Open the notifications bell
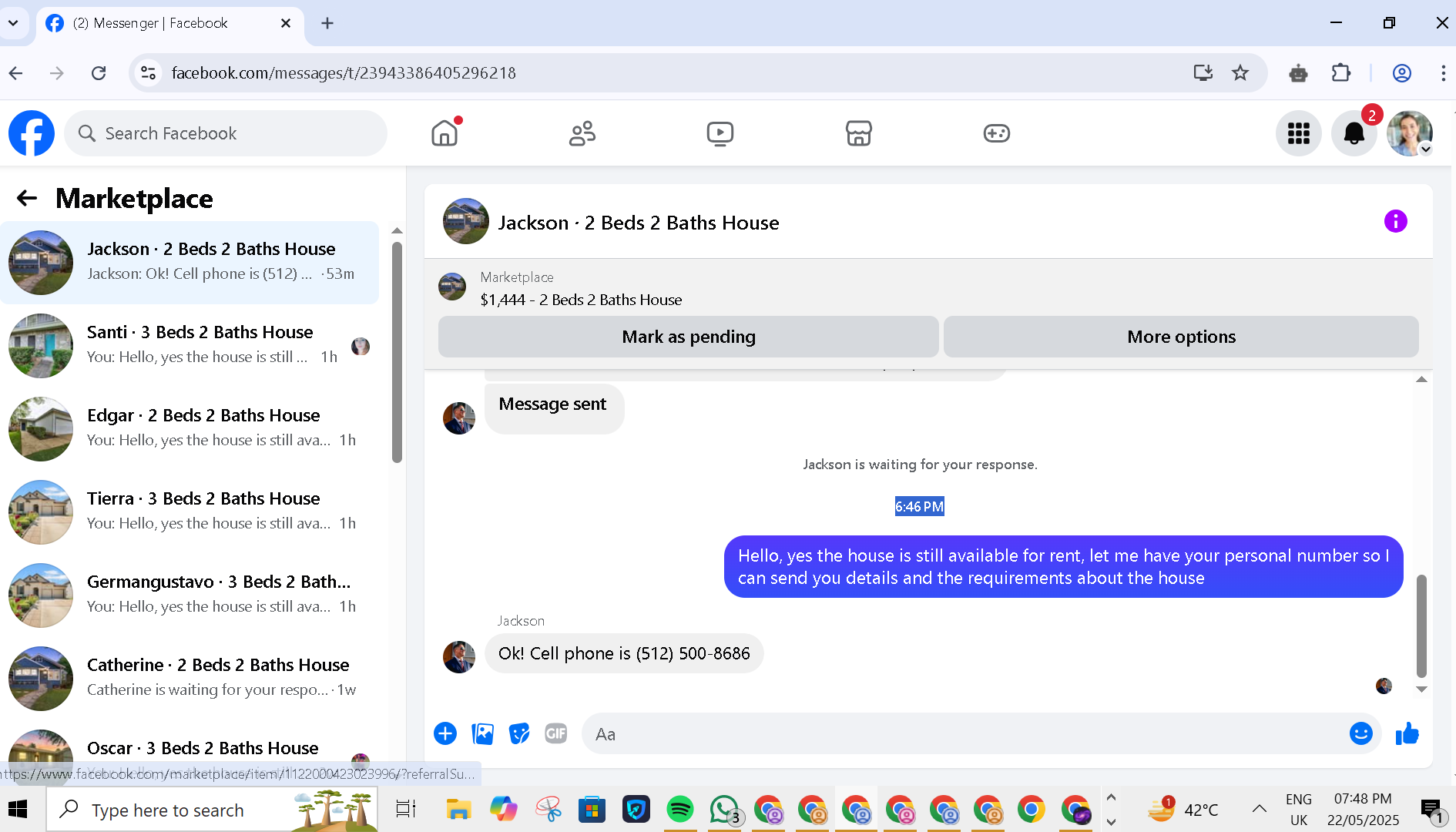Screen dimensions: 1456x832 point(1354,133)
